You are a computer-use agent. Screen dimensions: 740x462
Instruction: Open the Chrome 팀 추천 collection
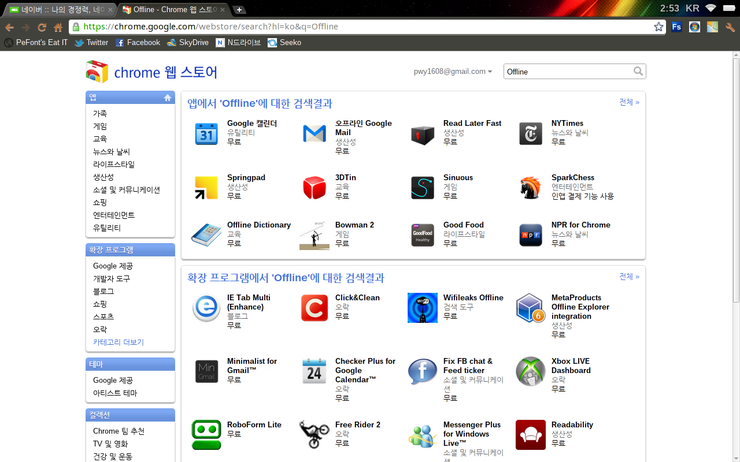(119, 431)
